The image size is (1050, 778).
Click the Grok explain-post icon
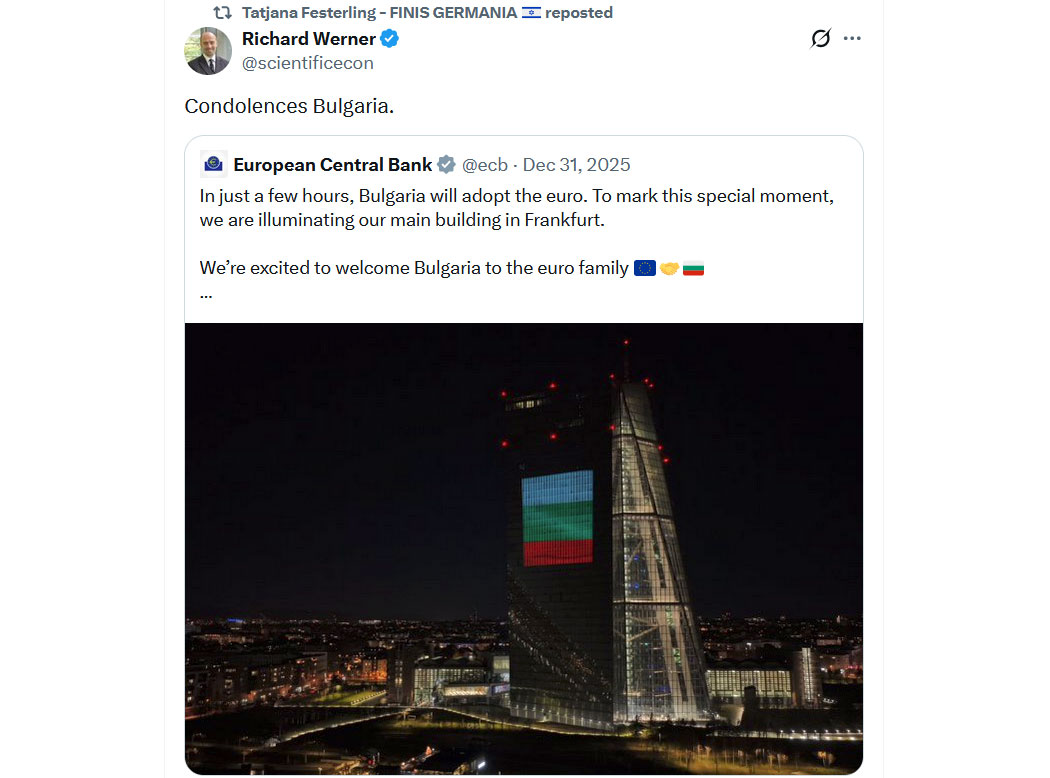pos(820,39)
